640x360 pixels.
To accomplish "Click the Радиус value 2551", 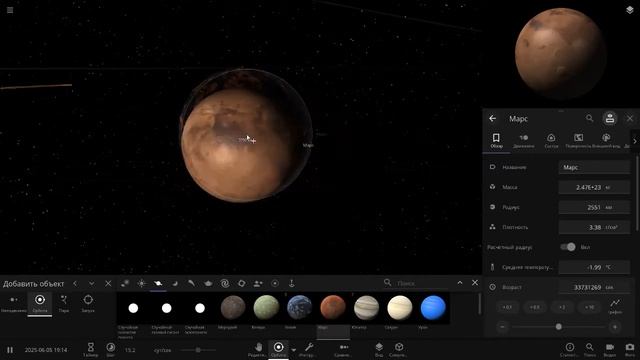I will pyautogui.click(x=594, y=207).
